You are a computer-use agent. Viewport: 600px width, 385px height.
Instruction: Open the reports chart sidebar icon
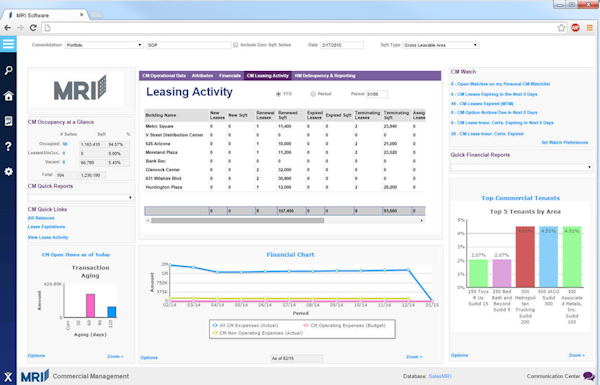(8, 121)
